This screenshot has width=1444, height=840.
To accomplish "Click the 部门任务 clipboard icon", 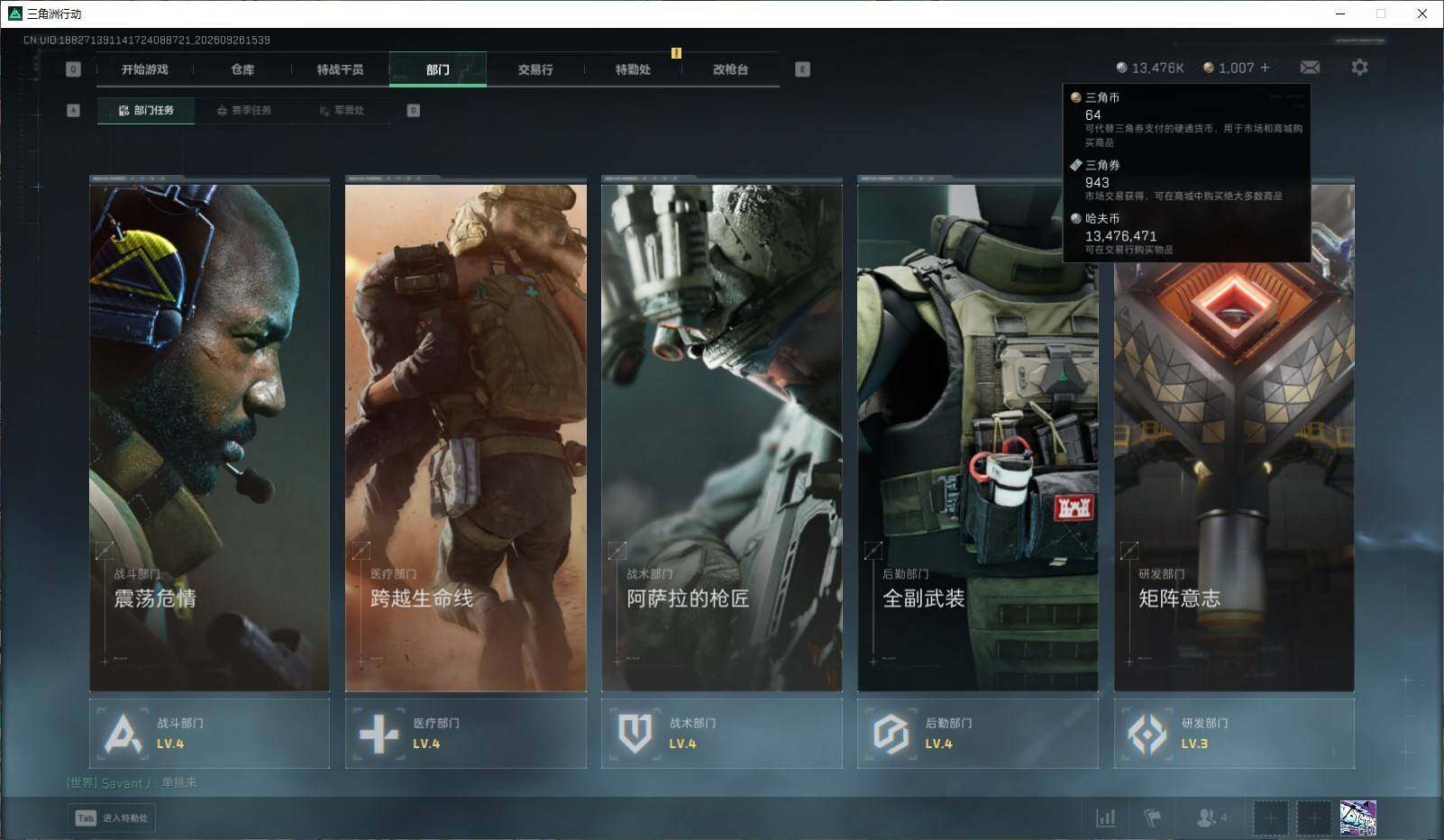I will pos(124,111).
